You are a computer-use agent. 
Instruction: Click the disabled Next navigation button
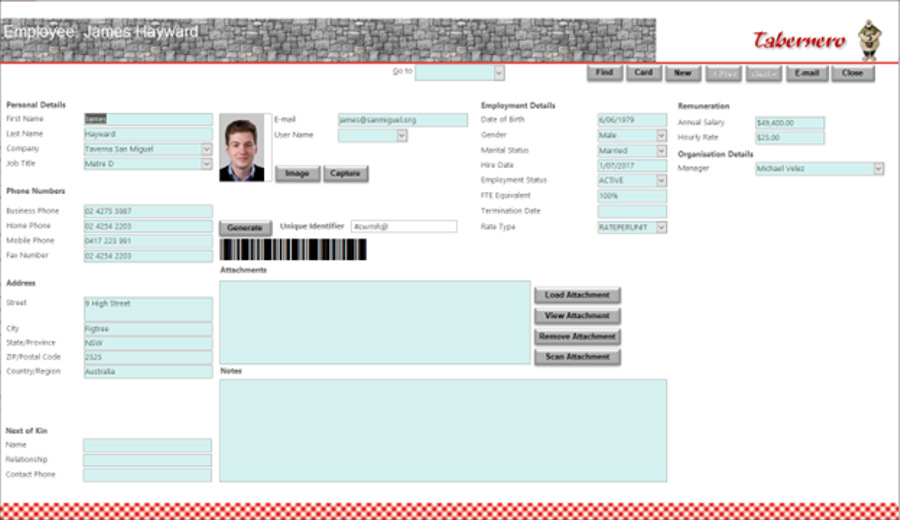[x=763, y=73]
